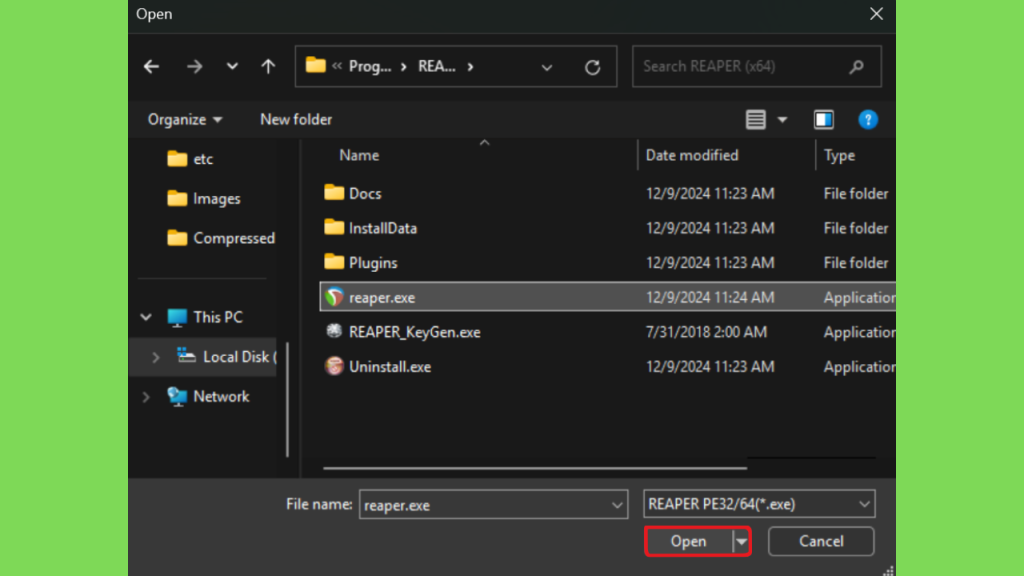Go forward with the right arrow

(194, 67)
